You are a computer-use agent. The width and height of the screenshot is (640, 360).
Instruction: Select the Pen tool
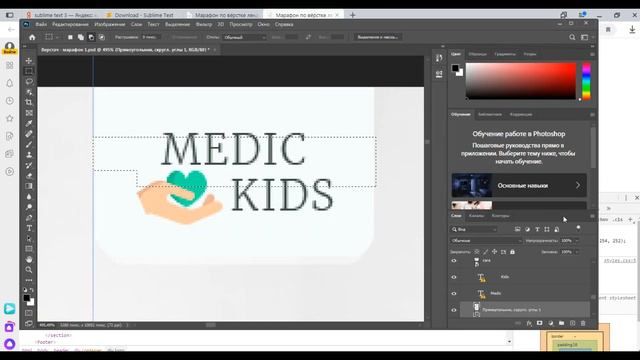pyautogui.click(x=29, y=218)
